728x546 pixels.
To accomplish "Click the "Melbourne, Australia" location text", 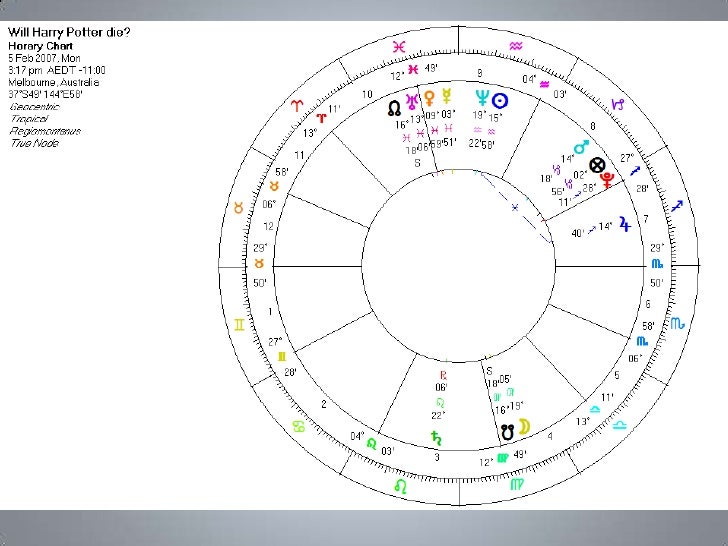I will pos(53,82).
